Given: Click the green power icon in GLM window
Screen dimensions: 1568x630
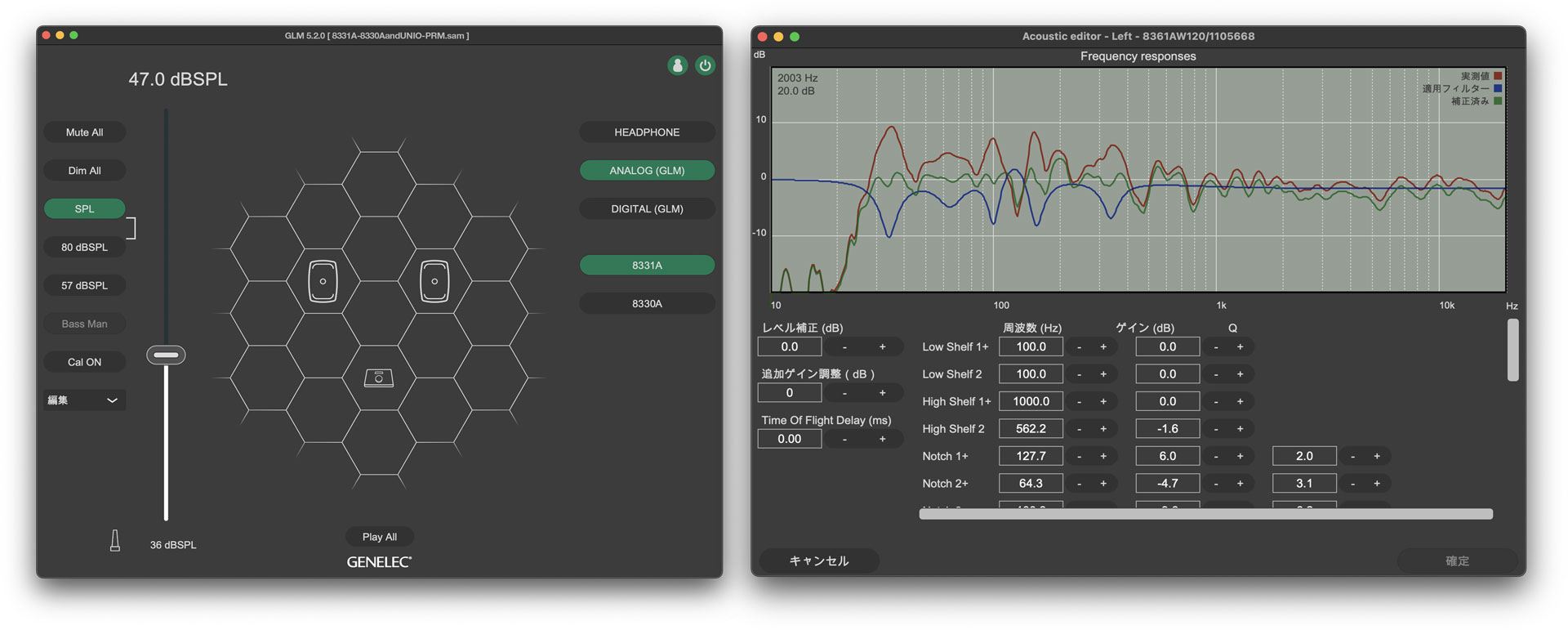Looking at the screenshot, I should tap(705, 65).
